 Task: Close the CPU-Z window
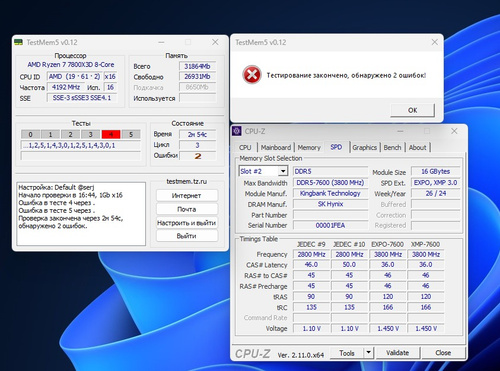tap(454, 131)
